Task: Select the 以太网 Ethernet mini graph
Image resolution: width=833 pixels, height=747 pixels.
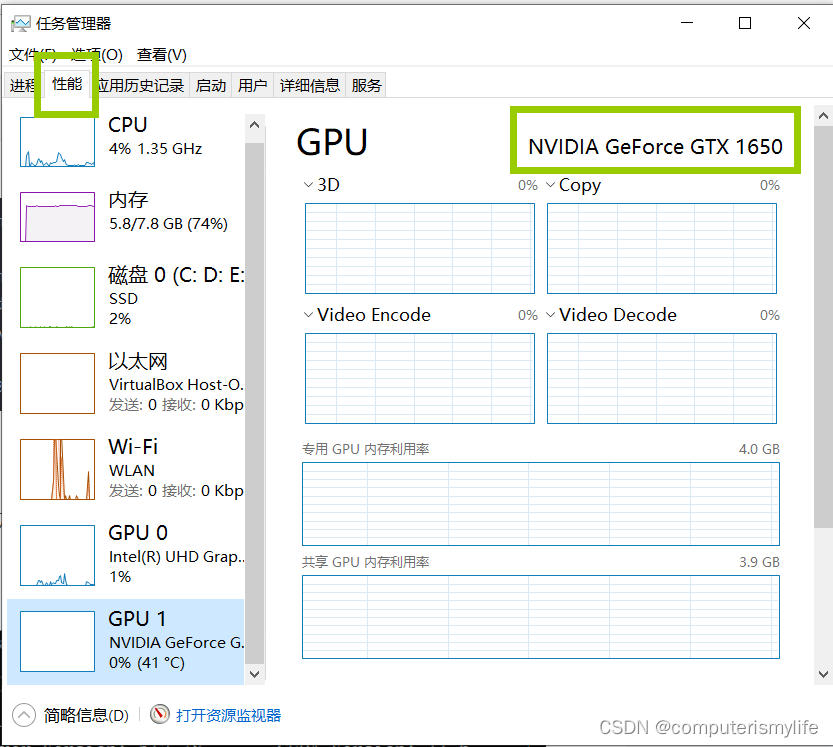Action: 57,383
